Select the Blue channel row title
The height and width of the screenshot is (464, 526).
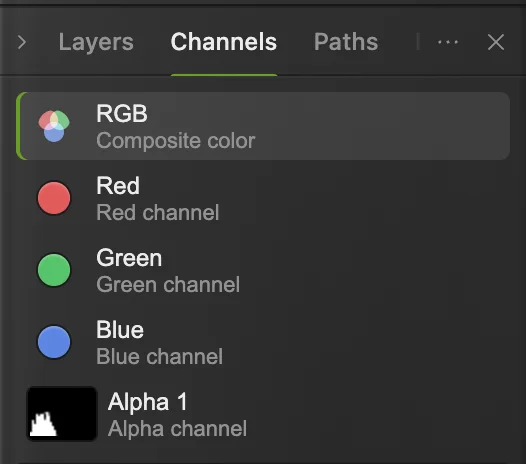(120, 330)
